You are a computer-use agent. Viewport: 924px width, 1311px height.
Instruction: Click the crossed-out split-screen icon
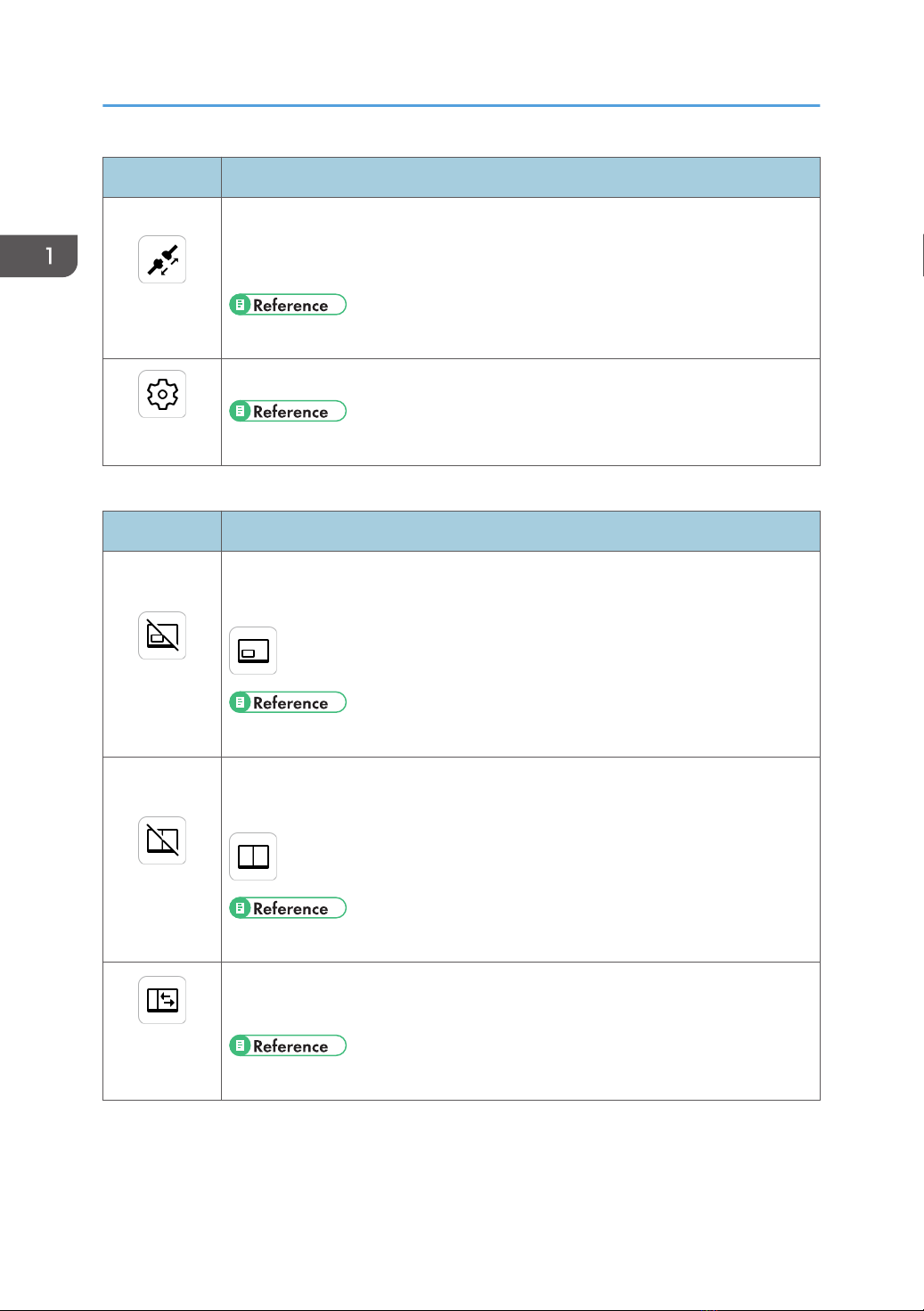162,840
